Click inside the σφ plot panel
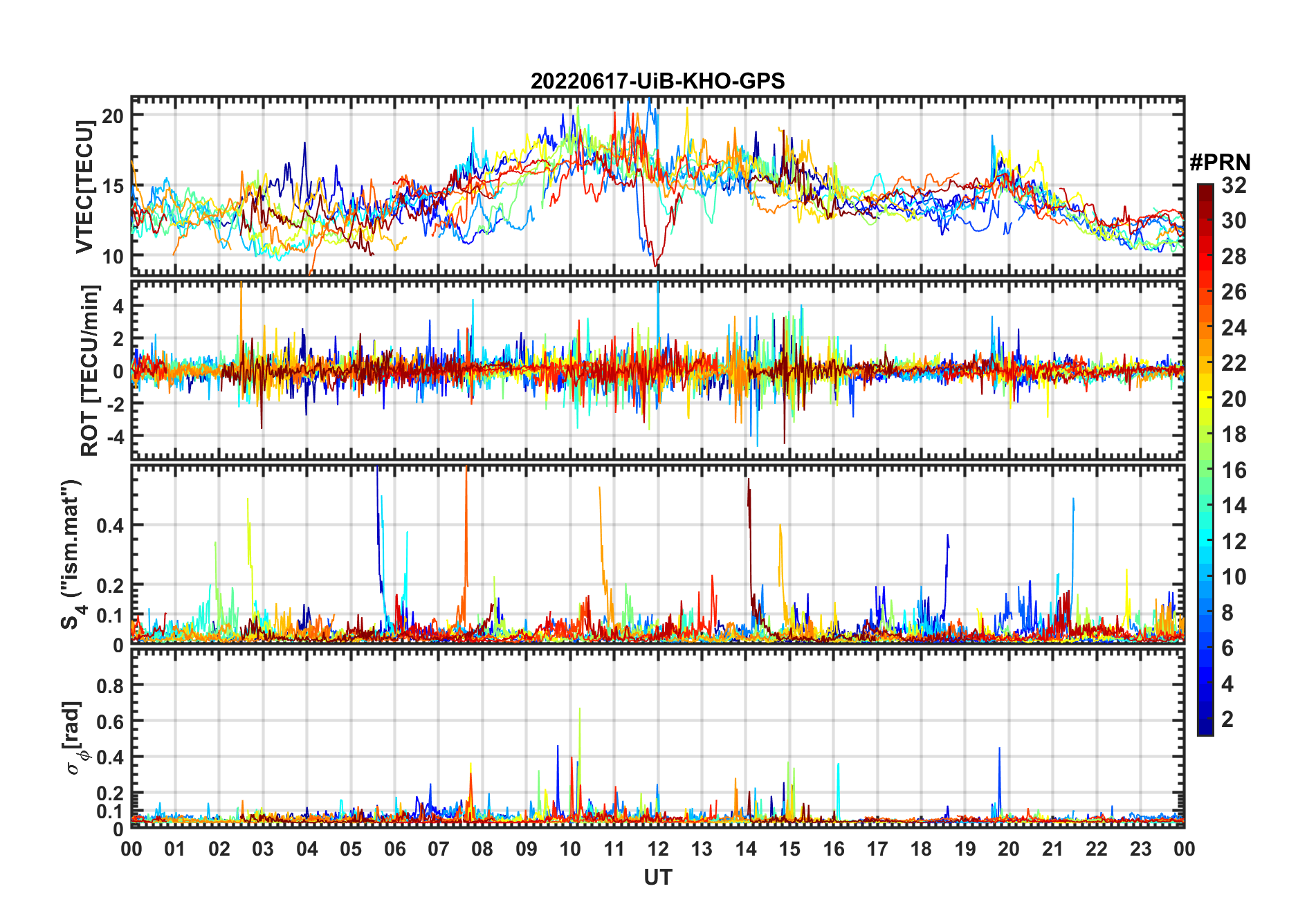The image size is (1316, 920). 657,738
